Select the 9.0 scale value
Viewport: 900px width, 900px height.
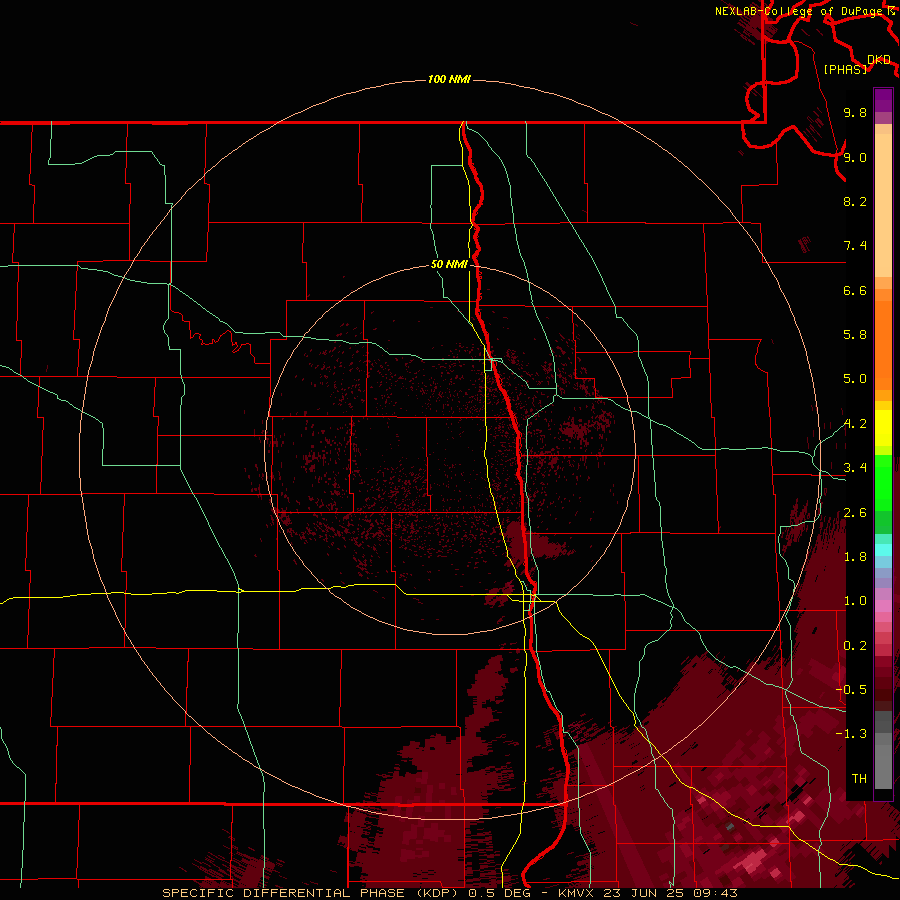(x=855, y=157)
